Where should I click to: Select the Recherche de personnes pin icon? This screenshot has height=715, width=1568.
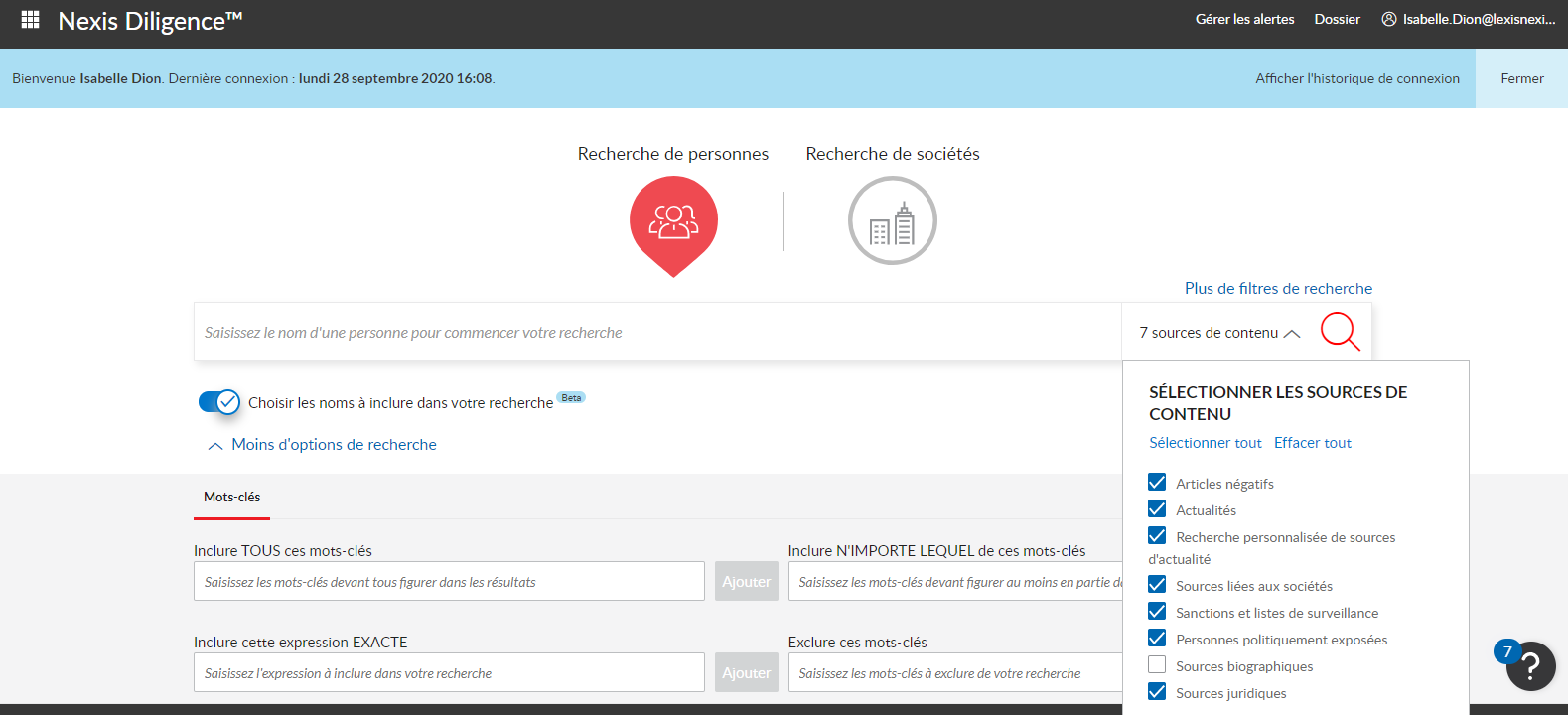coord(673,225)
